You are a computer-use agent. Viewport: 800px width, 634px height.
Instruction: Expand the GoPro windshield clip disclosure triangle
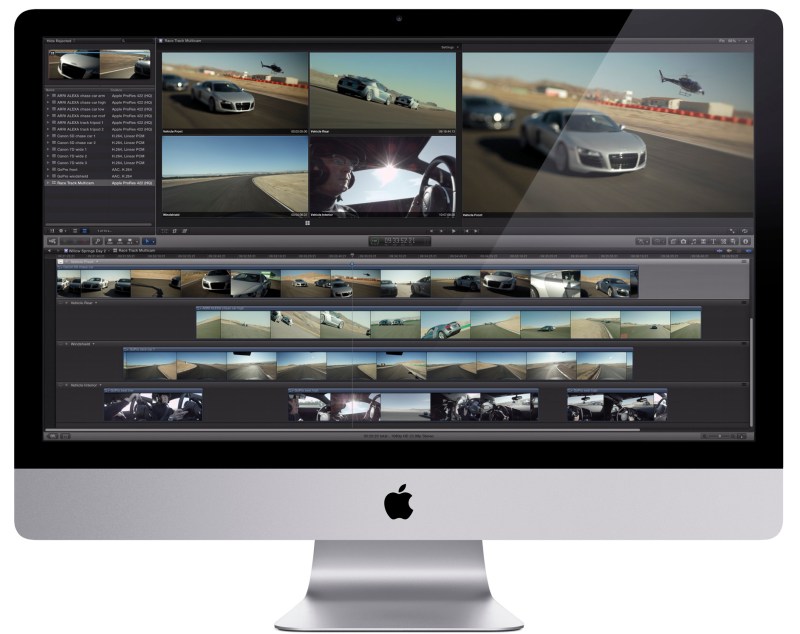48,178
